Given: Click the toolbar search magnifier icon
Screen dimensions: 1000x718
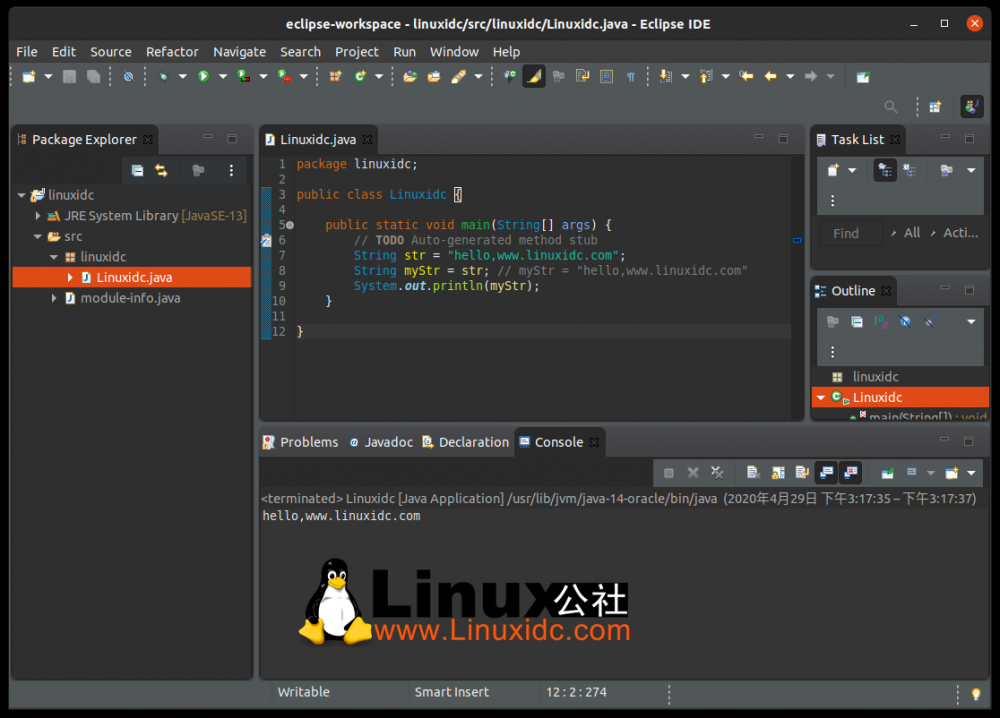Looking at the screenshot, I should [x=890, y=107].
